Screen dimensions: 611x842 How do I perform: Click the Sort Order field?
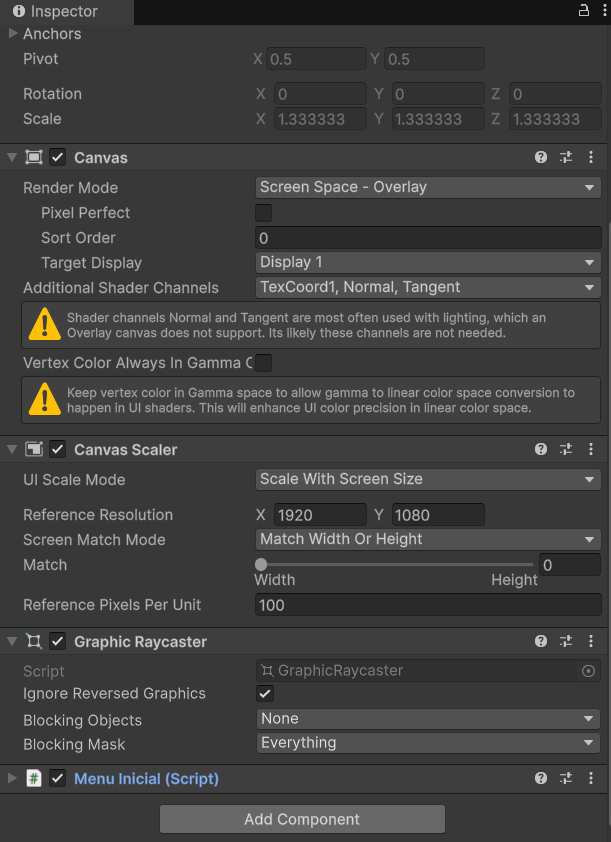pyautogui.click(x=428, y=238)
